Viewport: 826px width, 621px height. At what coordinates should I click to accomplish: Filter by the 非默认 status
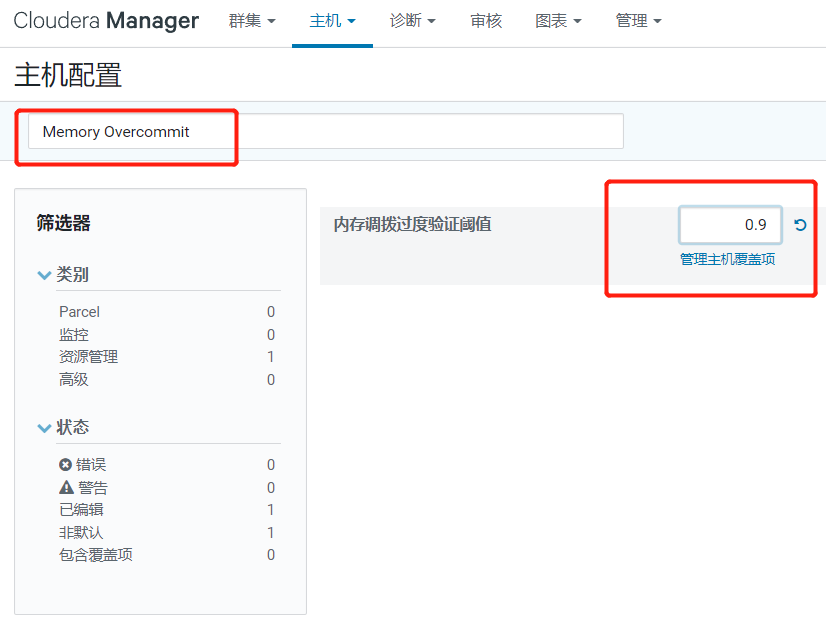(83, 532)
